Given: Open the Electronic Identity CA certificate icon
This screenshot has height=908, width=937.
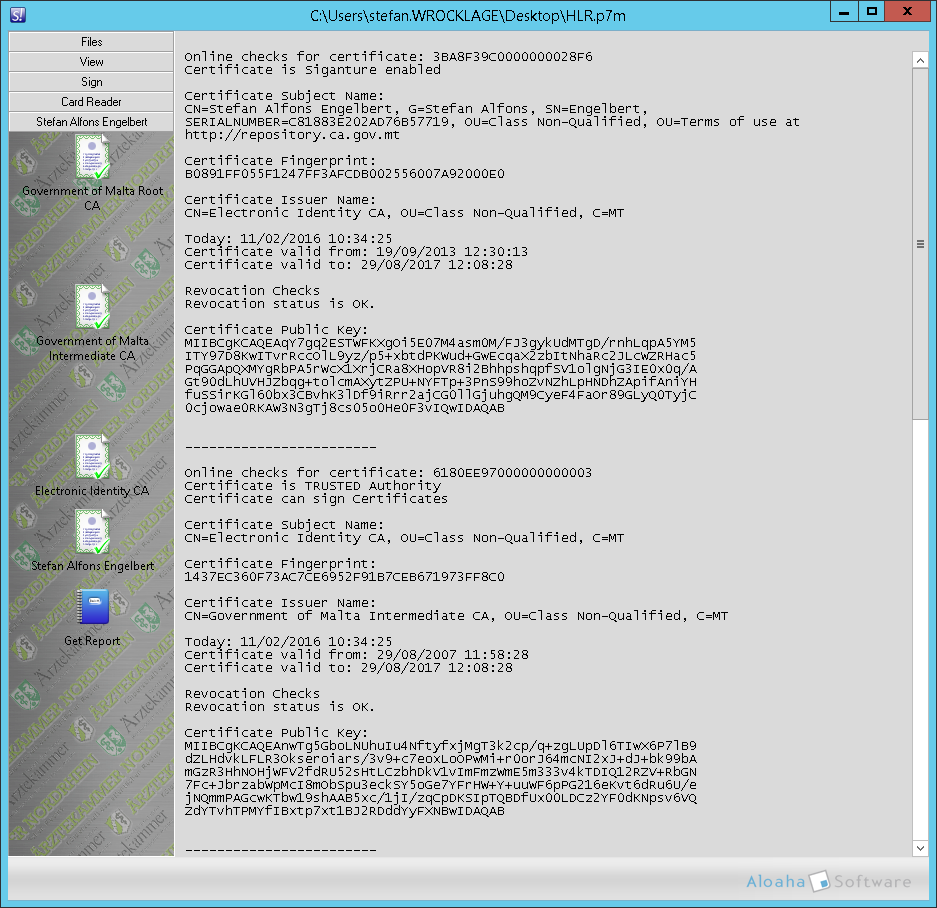Looking at the screenshot, I should pyautogui.click(x=92, y=458).
